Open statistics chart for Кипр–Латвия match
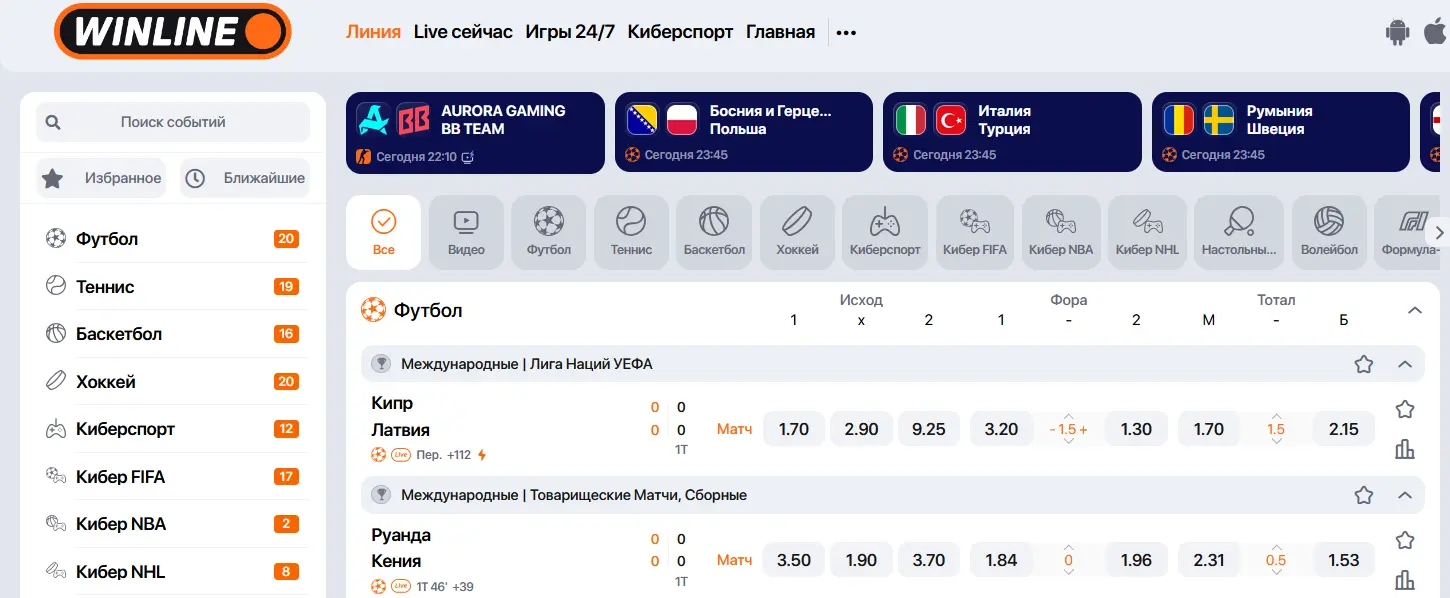Screen dimensions: 1450x598 [x=1405, y=449]
